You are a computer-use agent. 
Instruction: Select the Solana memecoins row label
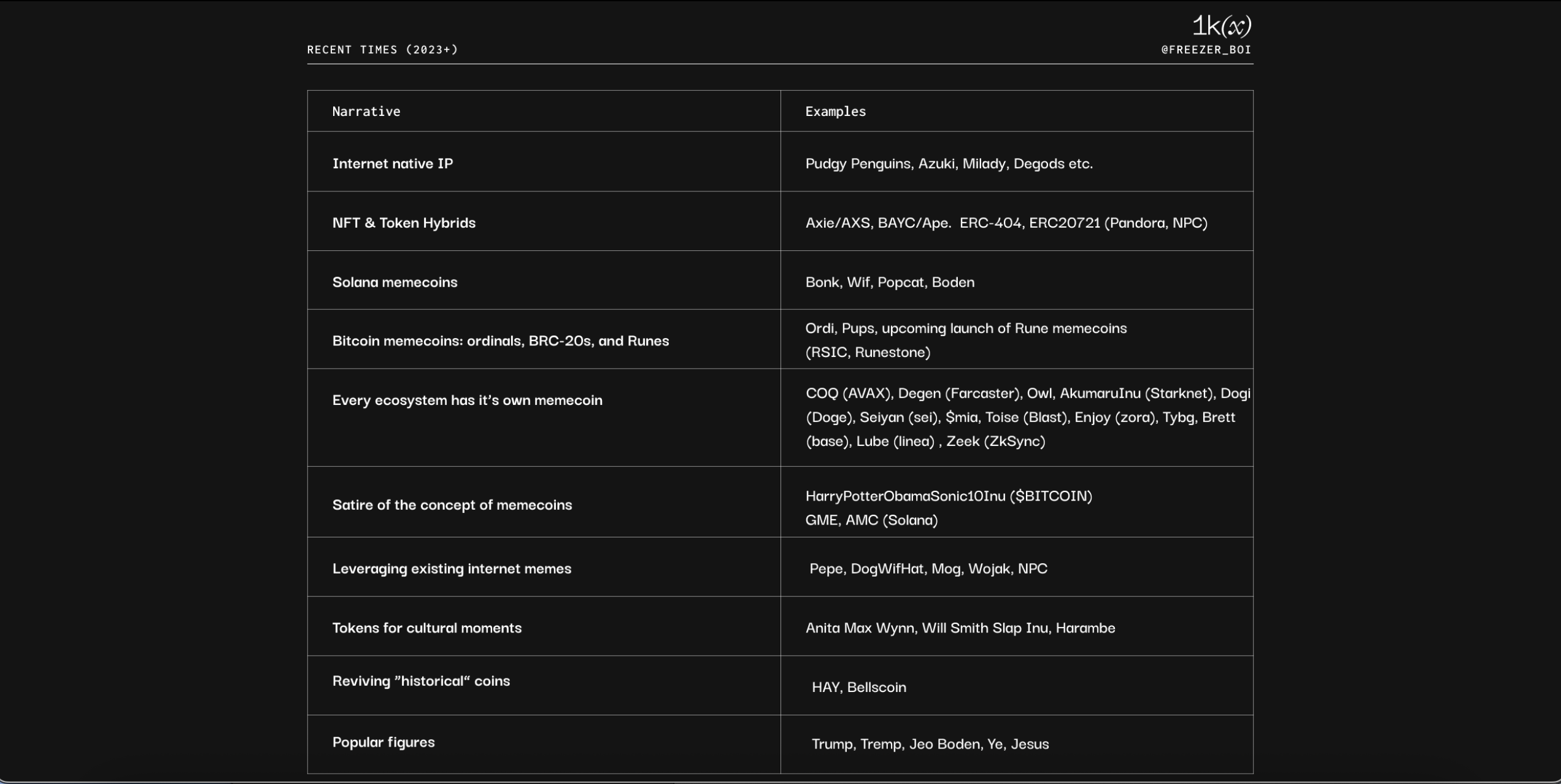(395, 282)
